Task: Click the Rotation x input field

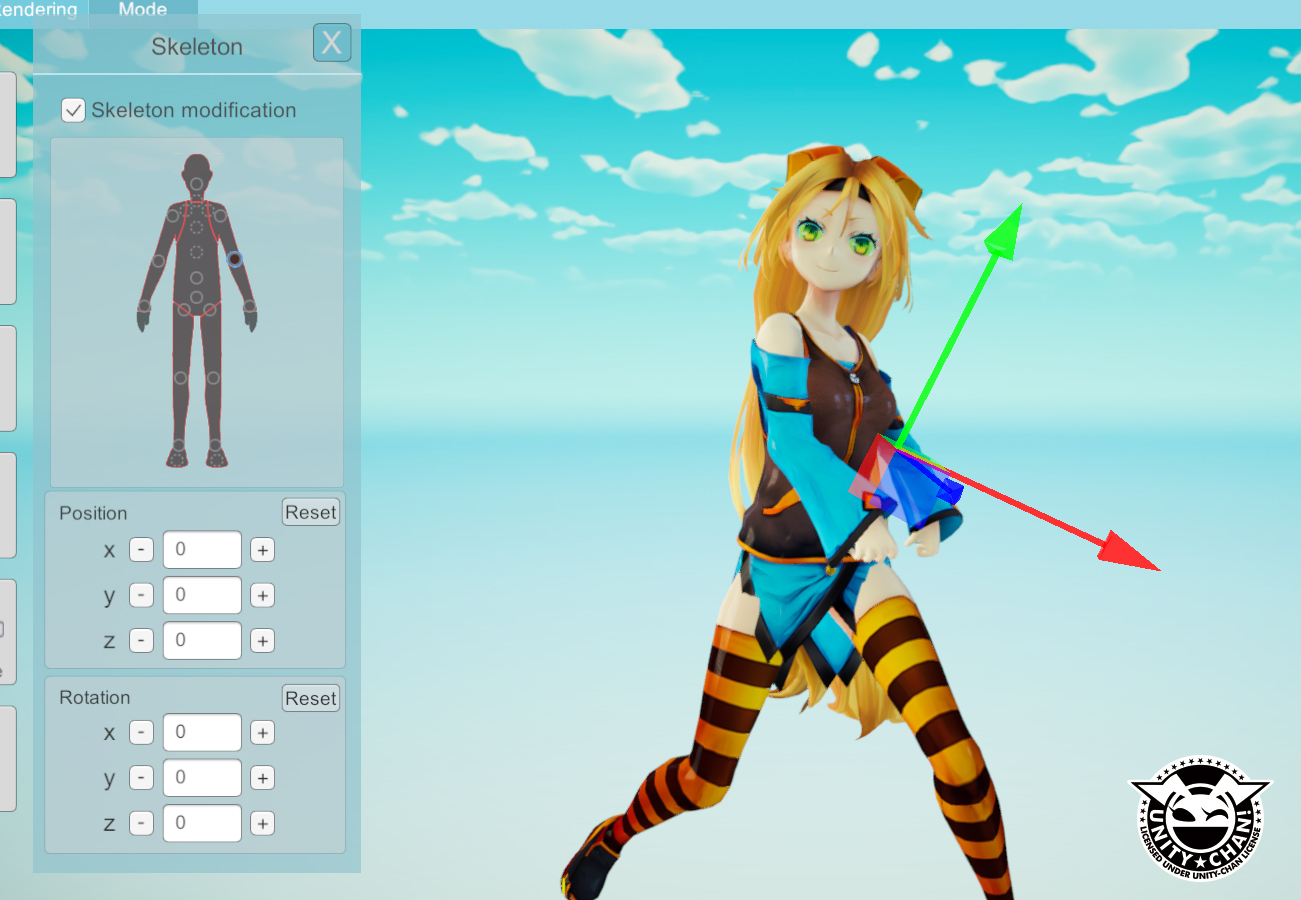Action: pos(202,732)
